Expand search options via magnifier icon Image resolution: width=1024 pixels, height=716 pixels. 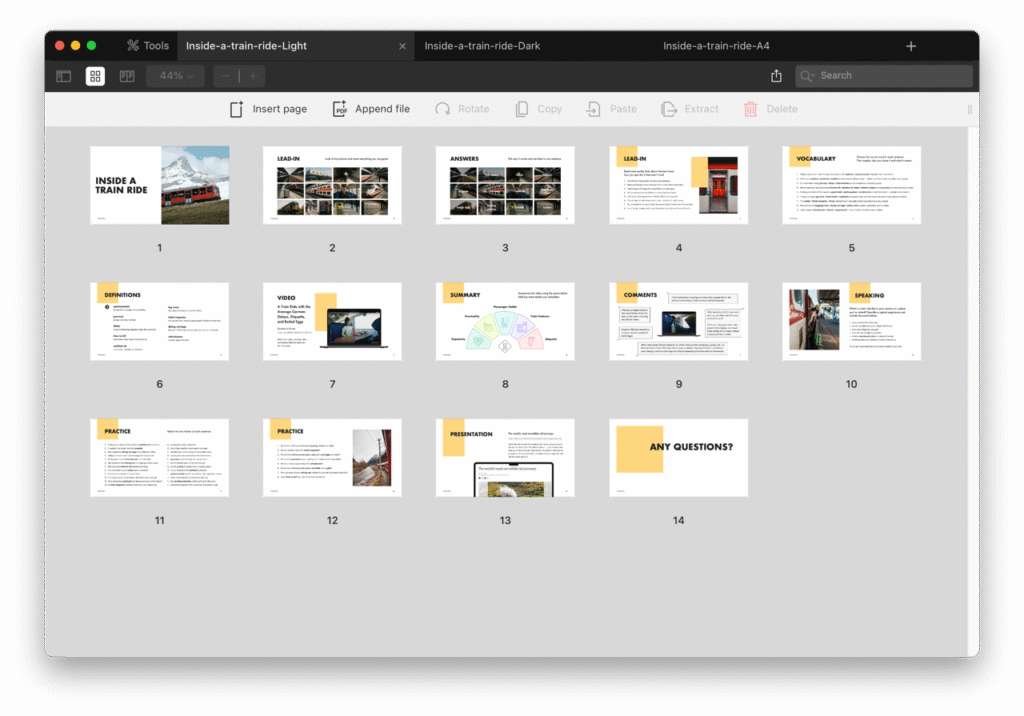[x=808, y=76]
